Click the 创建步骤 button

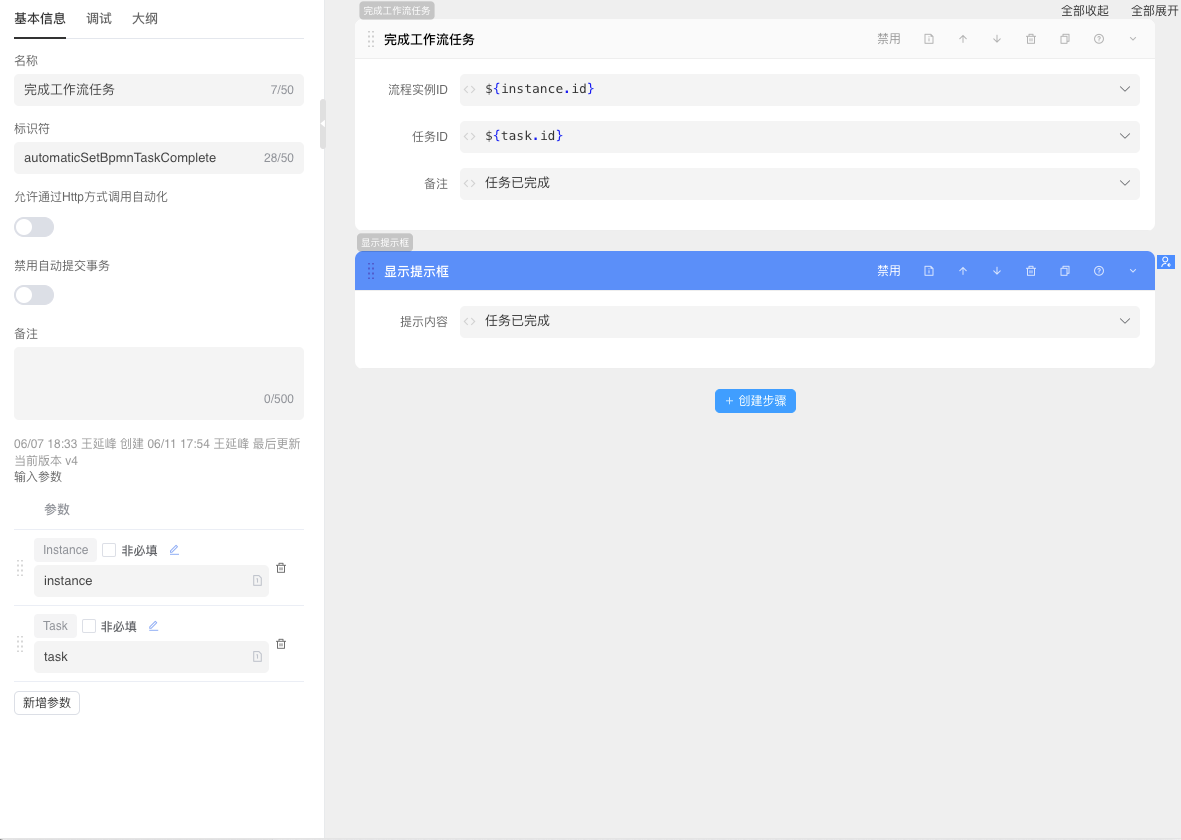point(755,401)
